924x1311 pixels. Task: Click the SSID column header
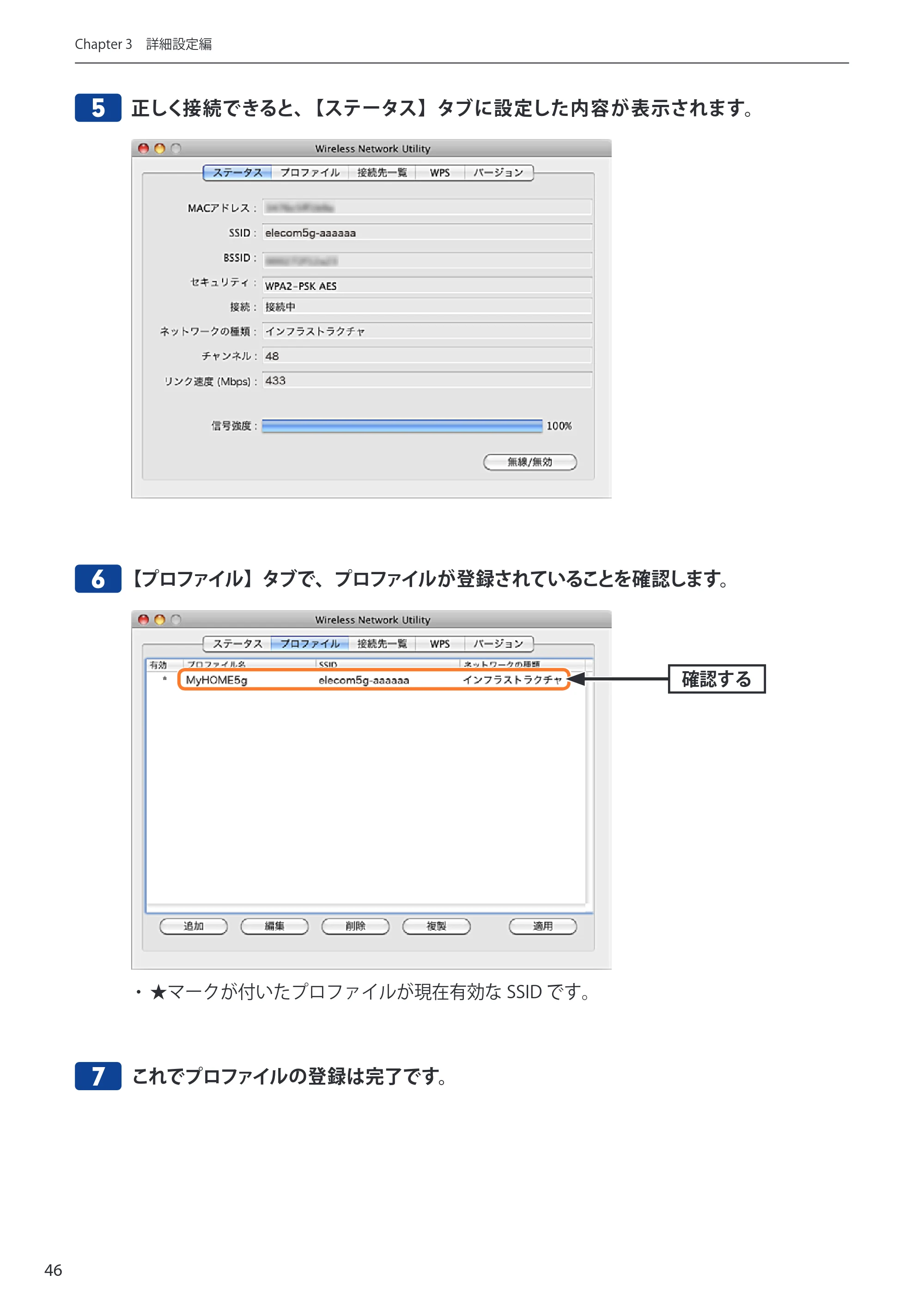tap(388, 665)
